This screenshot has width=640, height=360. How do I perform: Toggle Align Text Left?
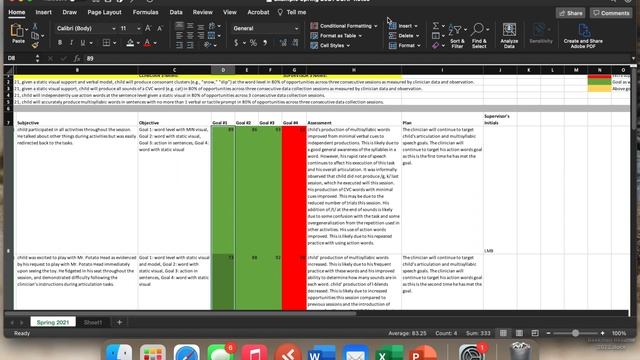coord(180,36)
